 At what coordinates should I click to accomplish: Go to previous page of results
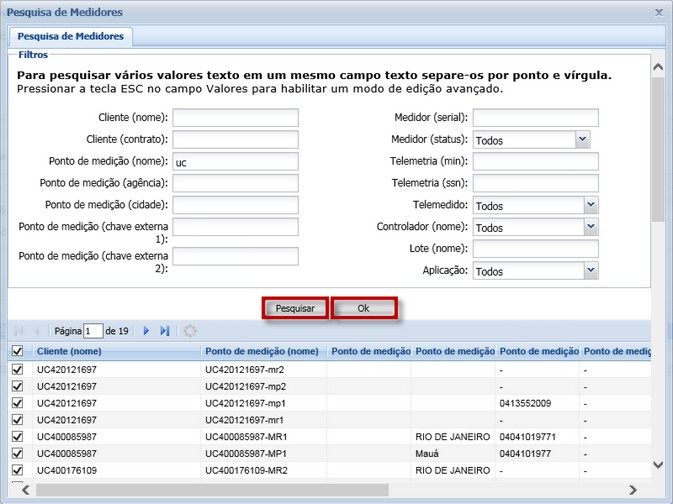tap(37, 331)
